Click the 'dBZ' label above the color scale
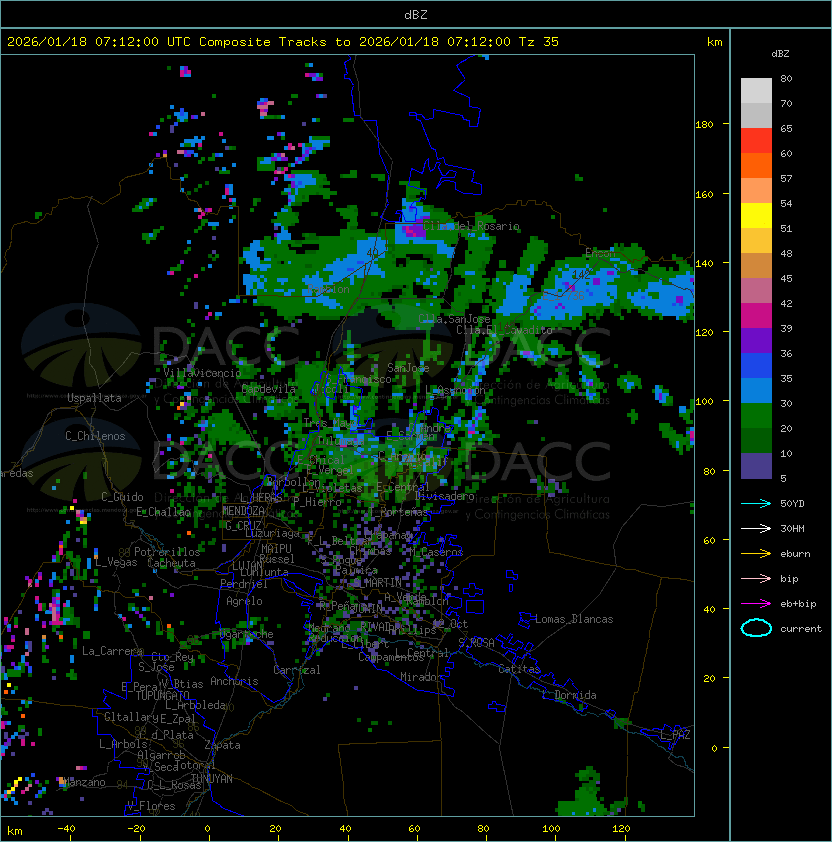Screen dimensions: 832x842 (x=780, y=54)
